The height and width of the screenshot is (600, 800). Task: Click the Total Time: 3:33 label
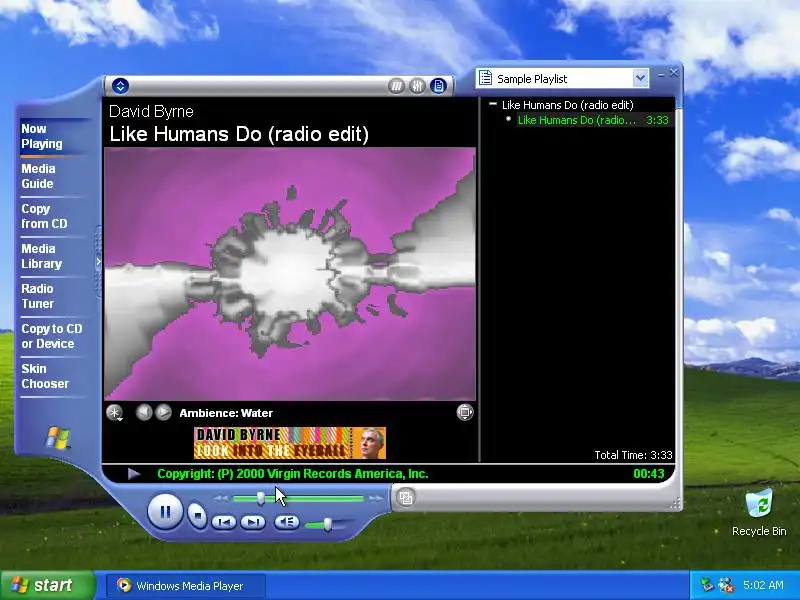coord(633,455)
